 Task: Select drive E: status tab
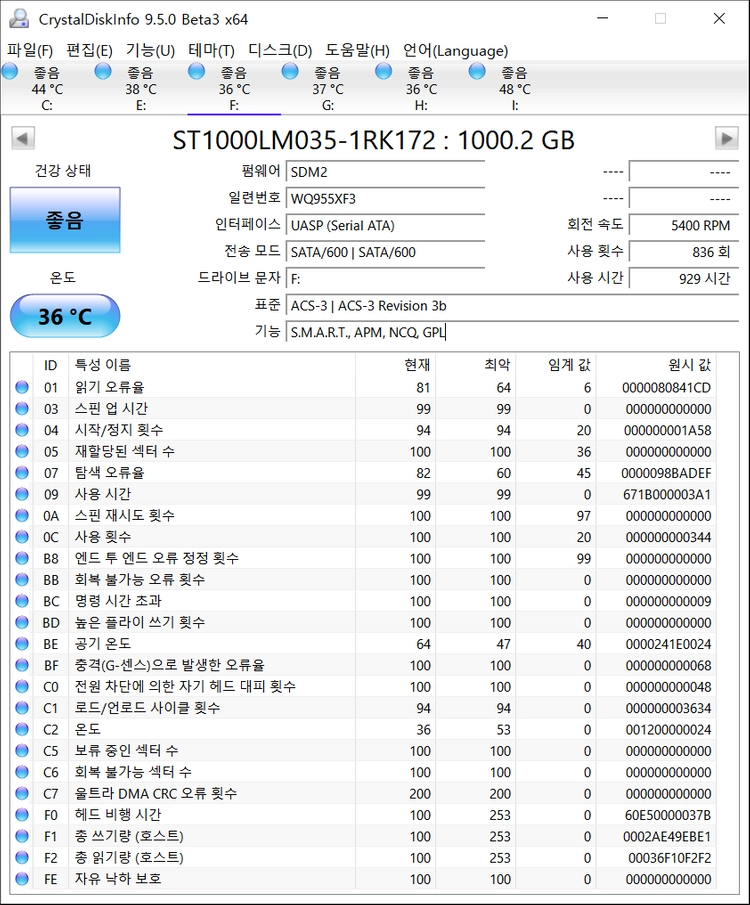coord(140,88)
